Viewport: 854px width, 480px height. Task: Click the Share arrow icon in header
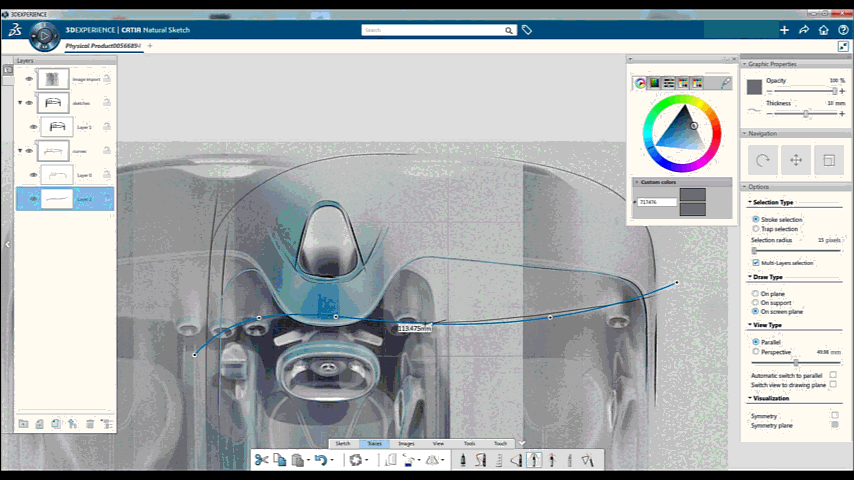[804, 30]
